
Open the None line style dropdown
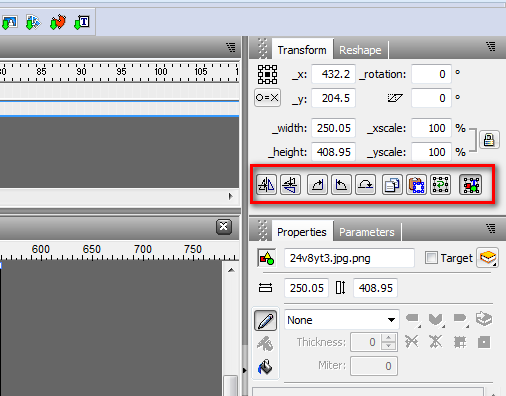point(342,320)
